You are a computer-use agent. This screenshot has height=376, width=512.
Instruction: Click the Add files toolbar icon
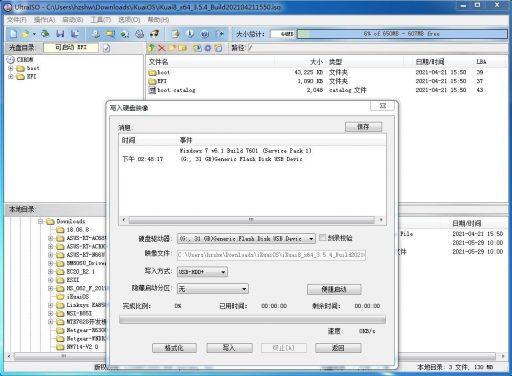175,34
